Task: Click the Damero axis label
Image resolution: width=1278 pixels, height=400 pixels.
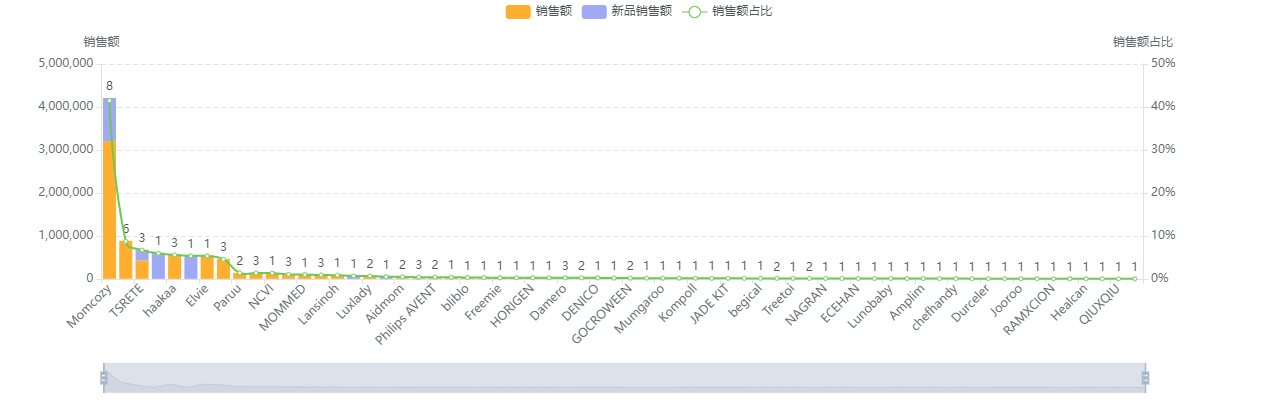Action: point(549,301)
